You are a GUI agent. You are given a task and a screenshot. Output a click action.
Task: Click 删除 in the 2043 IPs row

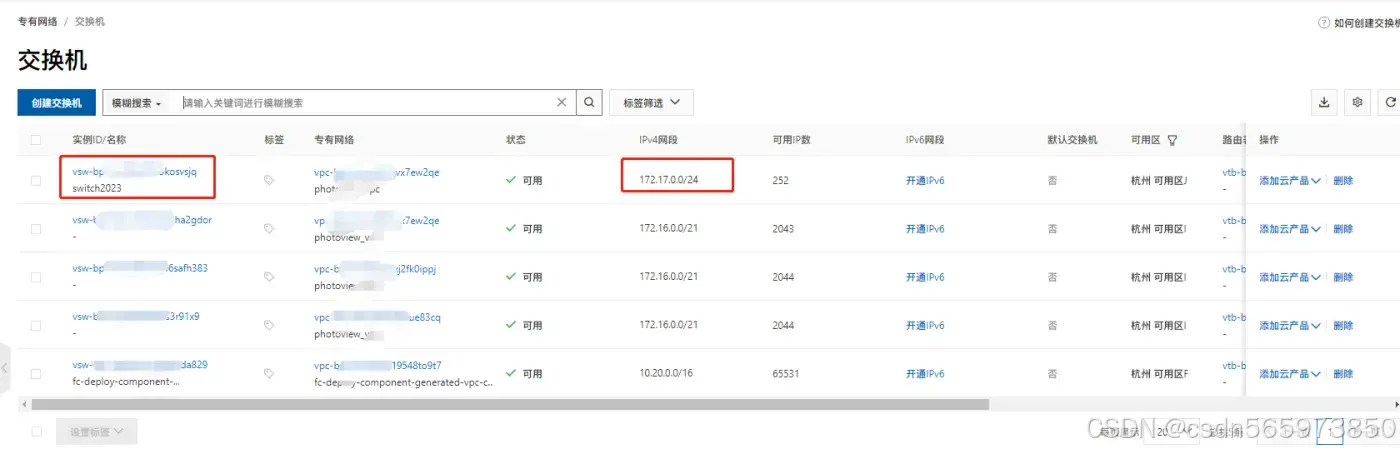[x=1343, y=229]
